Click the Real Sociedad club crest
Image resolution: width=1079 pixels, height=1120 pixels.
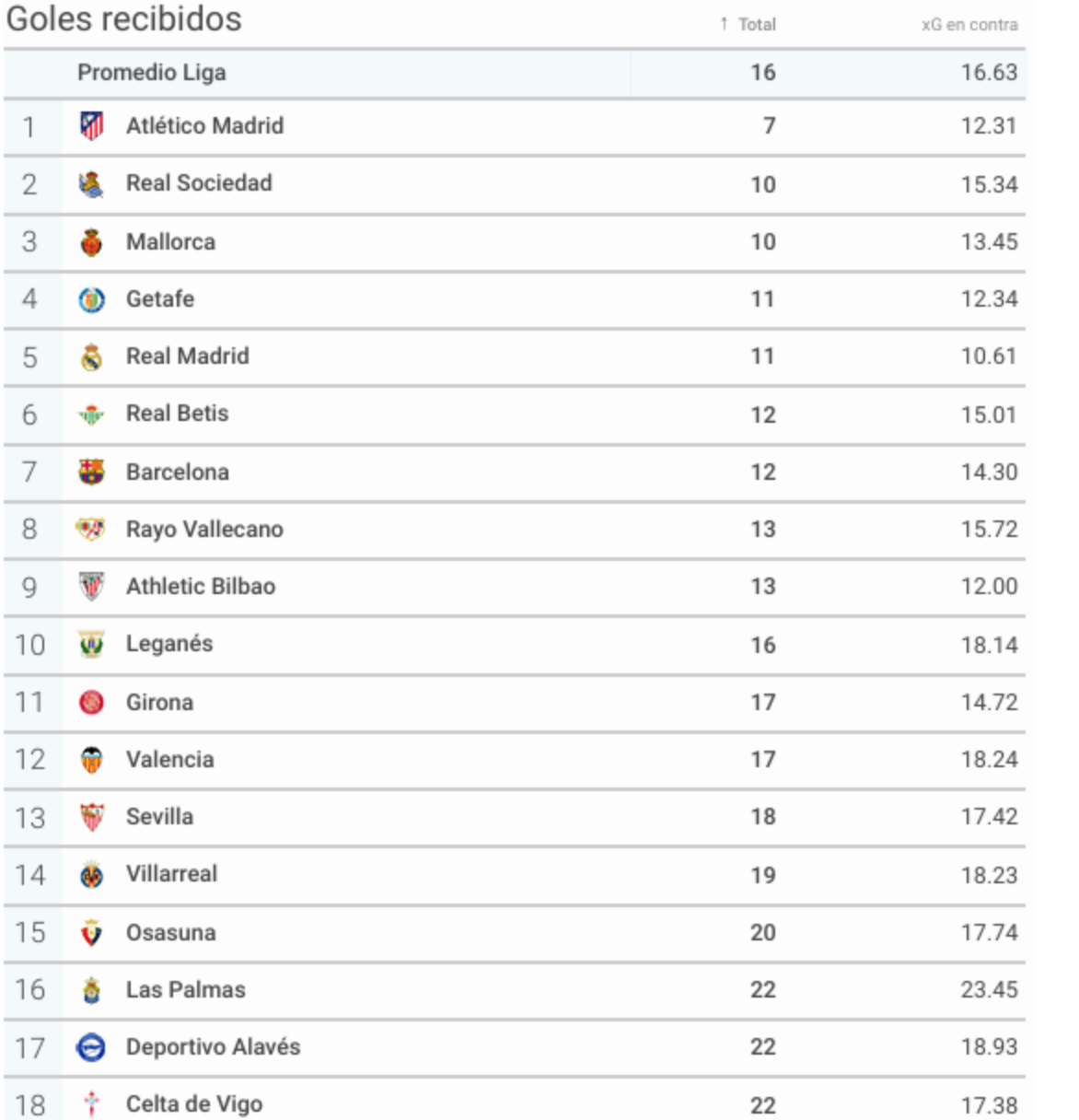[91, 184]
